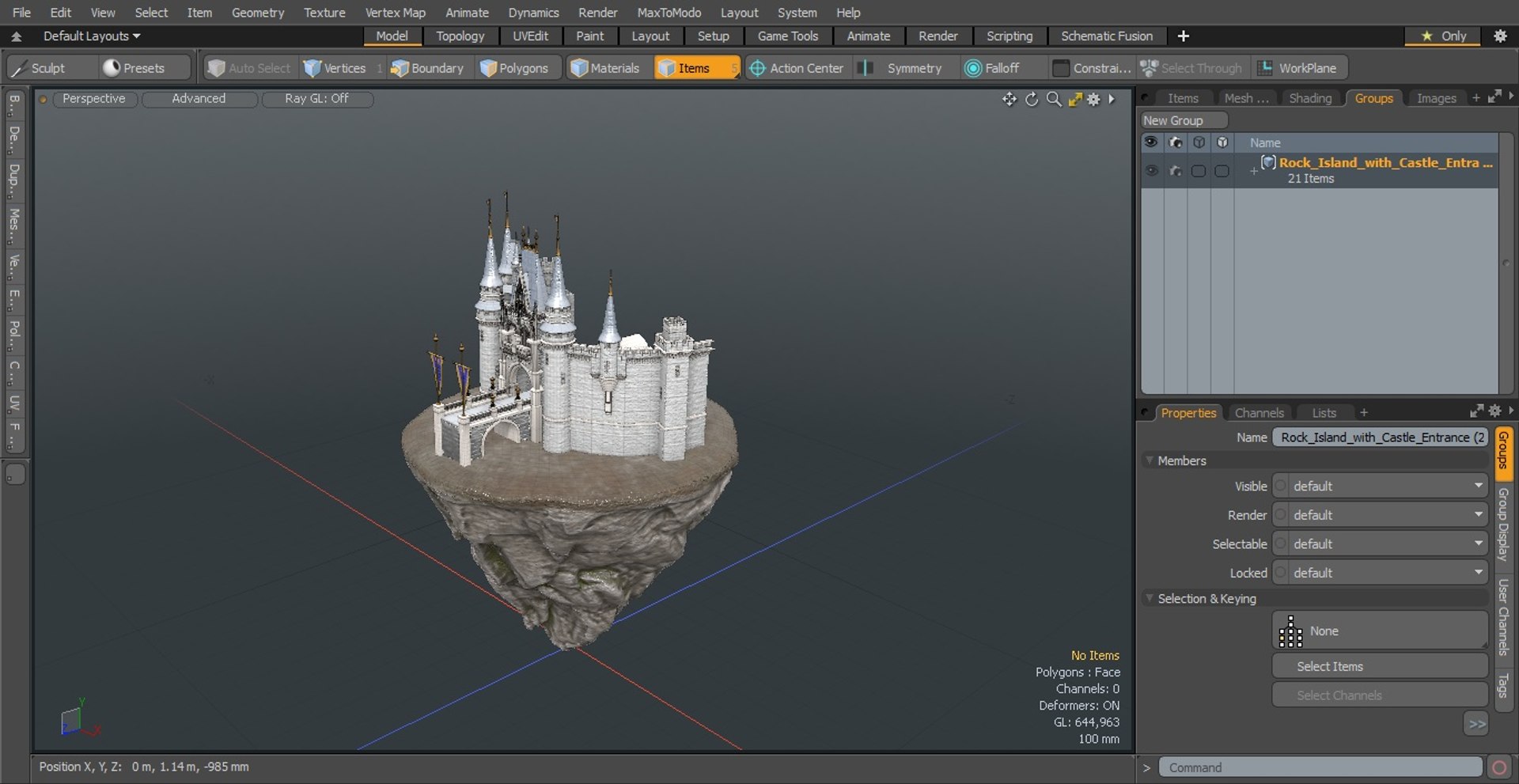Click the eye column header in Groups list
The width and height of the screenshot is (1519, 784).
[1151, 142]
